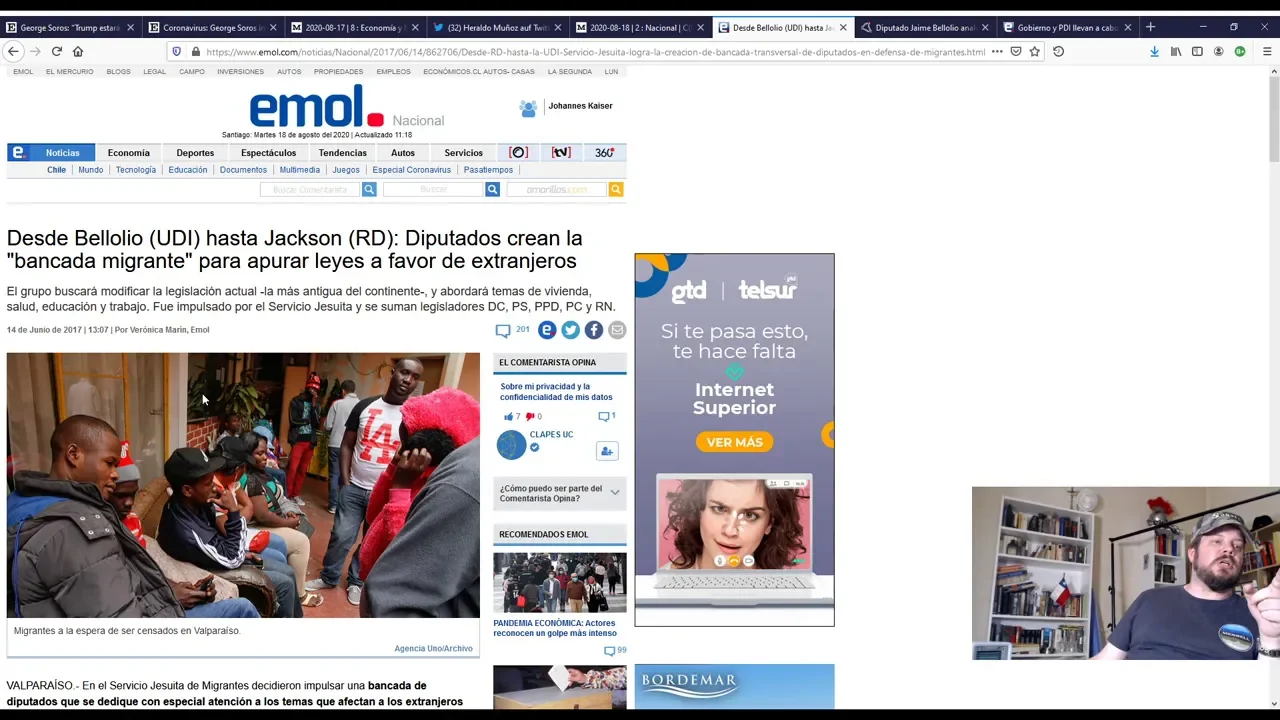Open page actions three-dot menu in address bar
Image resolution: width=1280 pixels, height=720 pixels.
tap(997, 52)
